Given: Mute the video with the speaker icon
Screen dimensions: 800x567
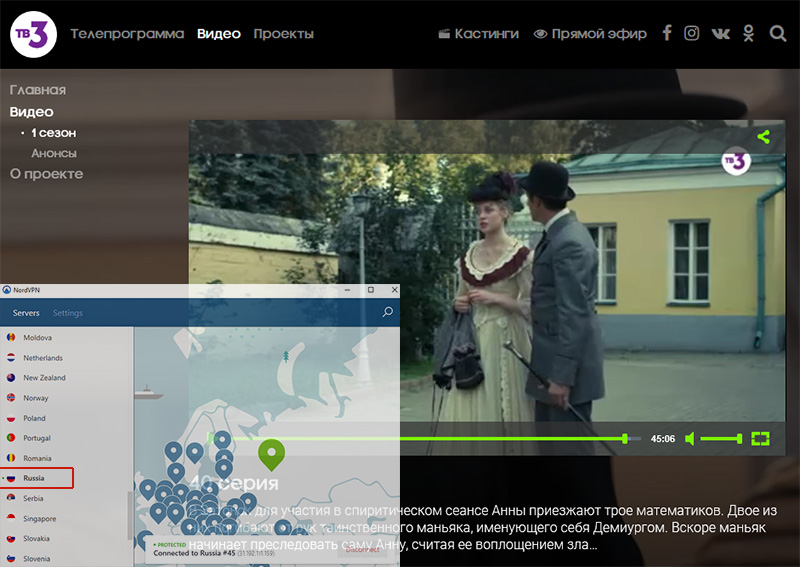Looking at the screenshot, I should [690, 438].
